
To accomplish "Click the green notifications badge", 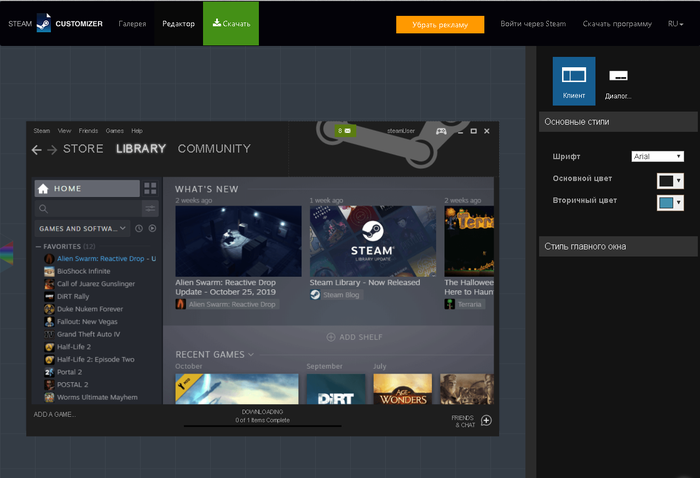I will pos(345,131).
